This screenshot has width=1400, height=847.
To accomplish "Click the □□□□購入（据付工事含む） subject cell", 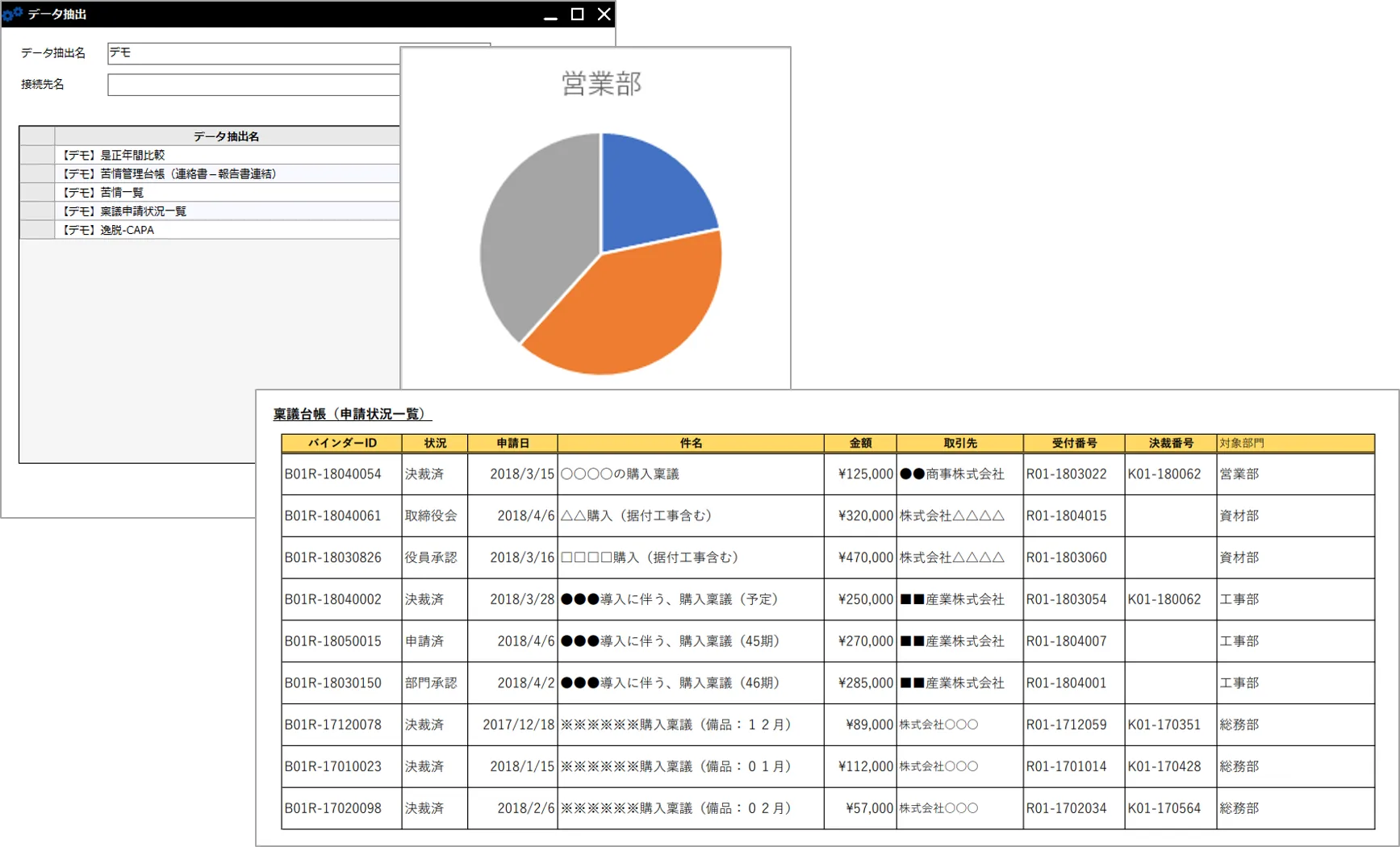I will tap(691, 557).
